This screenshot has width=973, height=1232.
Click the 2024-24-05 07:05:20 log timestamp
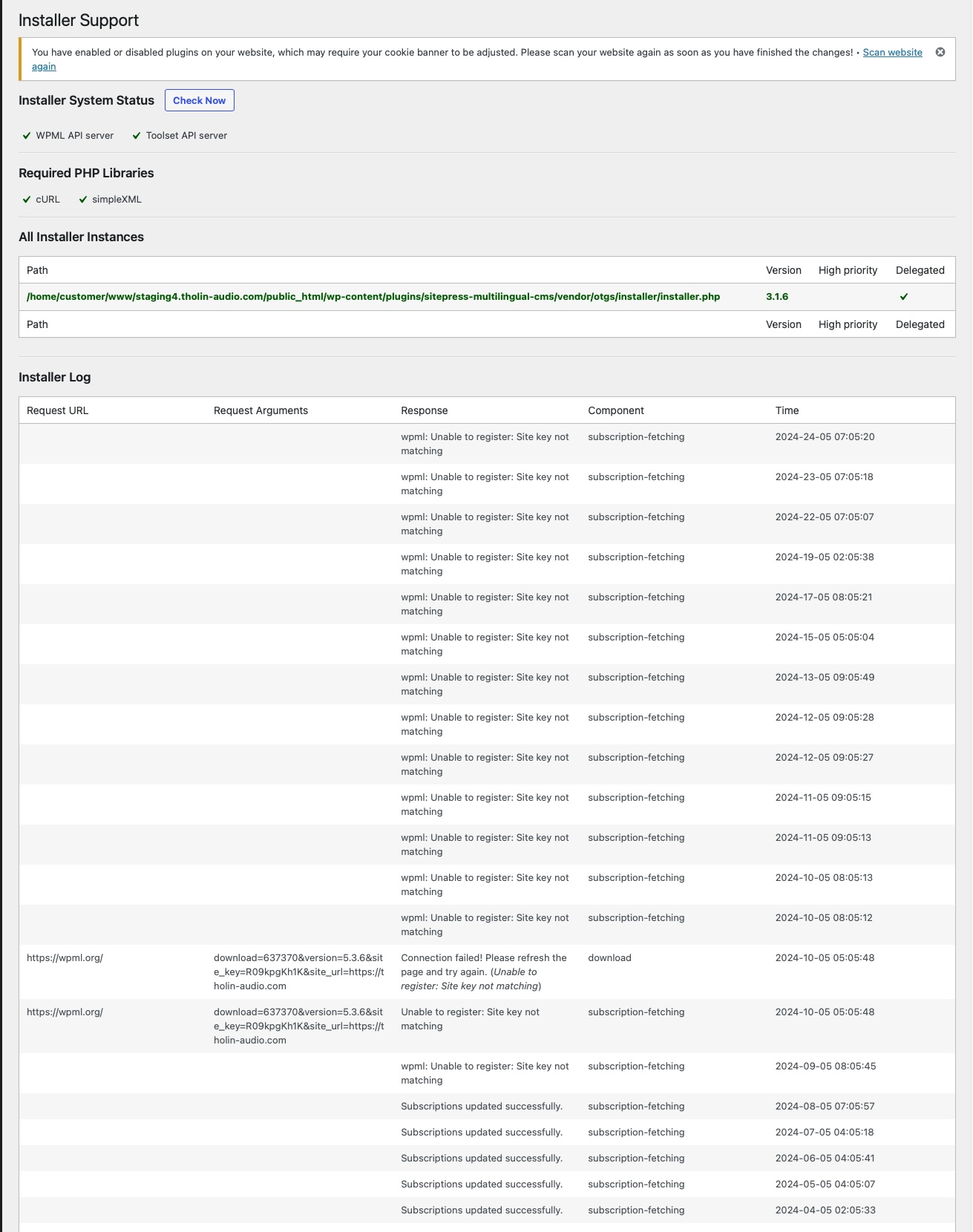tap(825, 437)
